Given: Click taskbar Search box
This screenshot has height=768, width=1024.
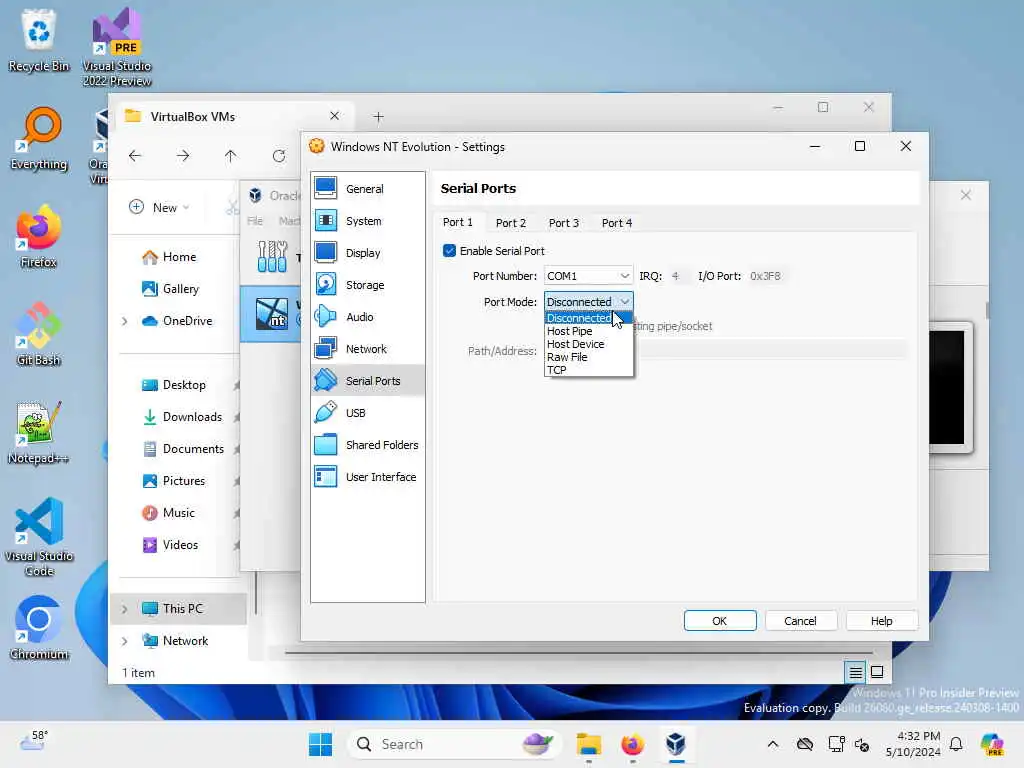Looking at the screenshot, I should point(454,744).
